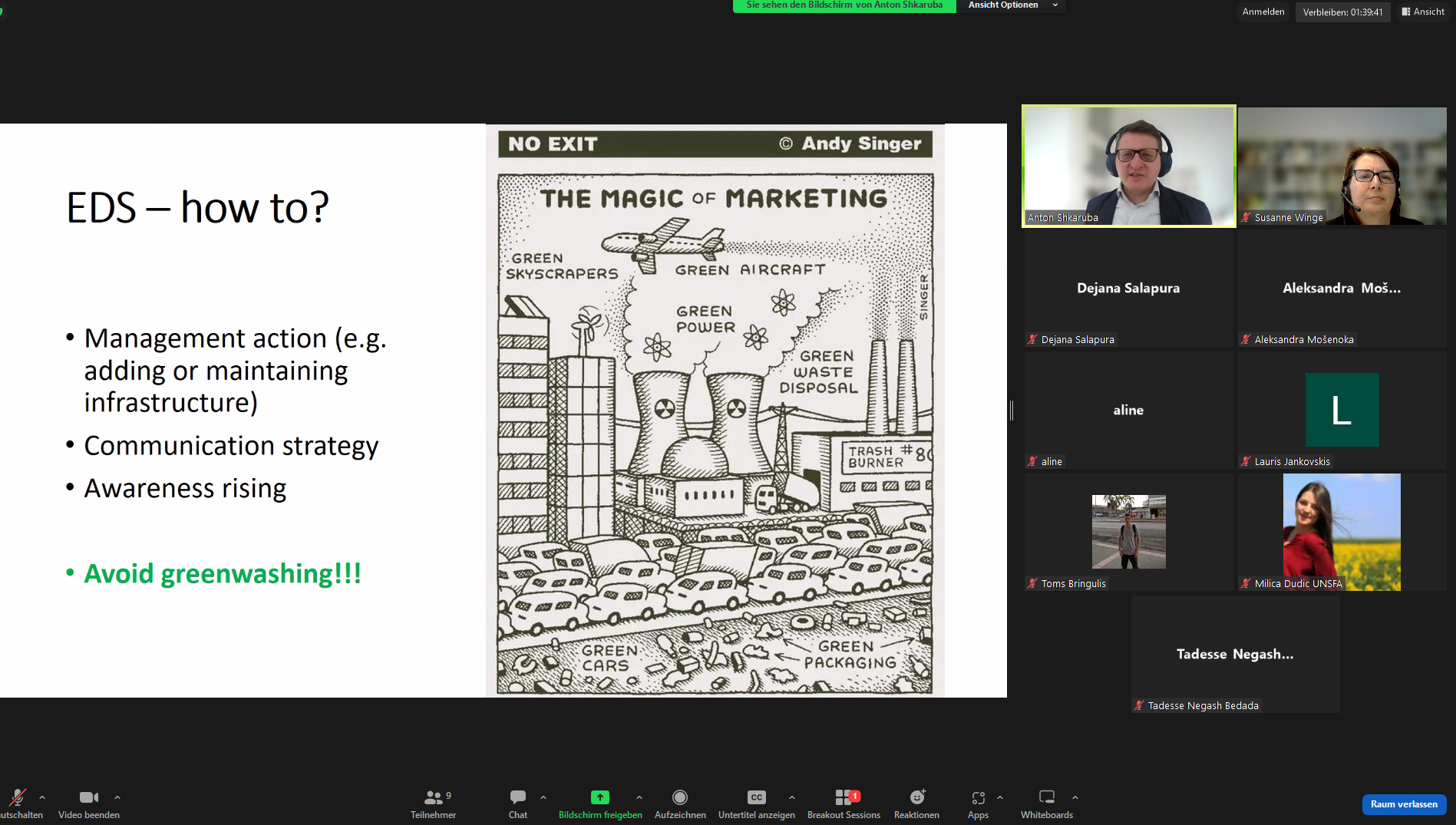
Task: Click 'Avoid greenwashing!!!' green text
Action: [x=223, y=574]
